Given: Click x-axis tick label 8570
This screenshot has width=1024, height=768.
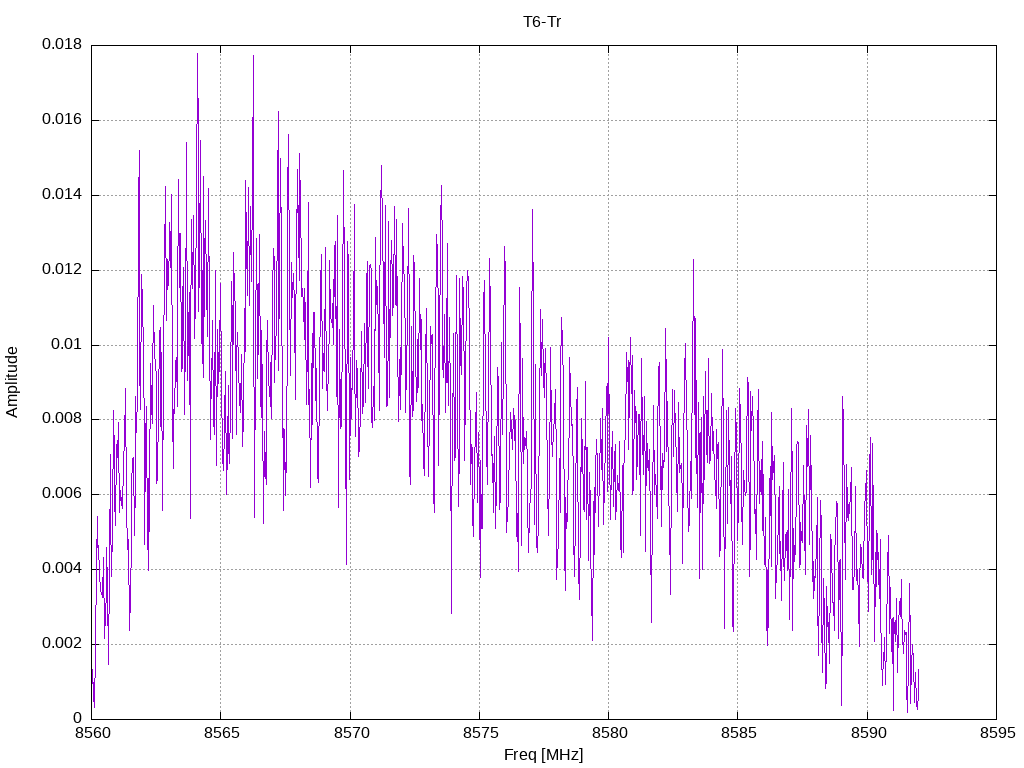Looking at the screenshot, I should pyautogui.click(x=351, y=733).
